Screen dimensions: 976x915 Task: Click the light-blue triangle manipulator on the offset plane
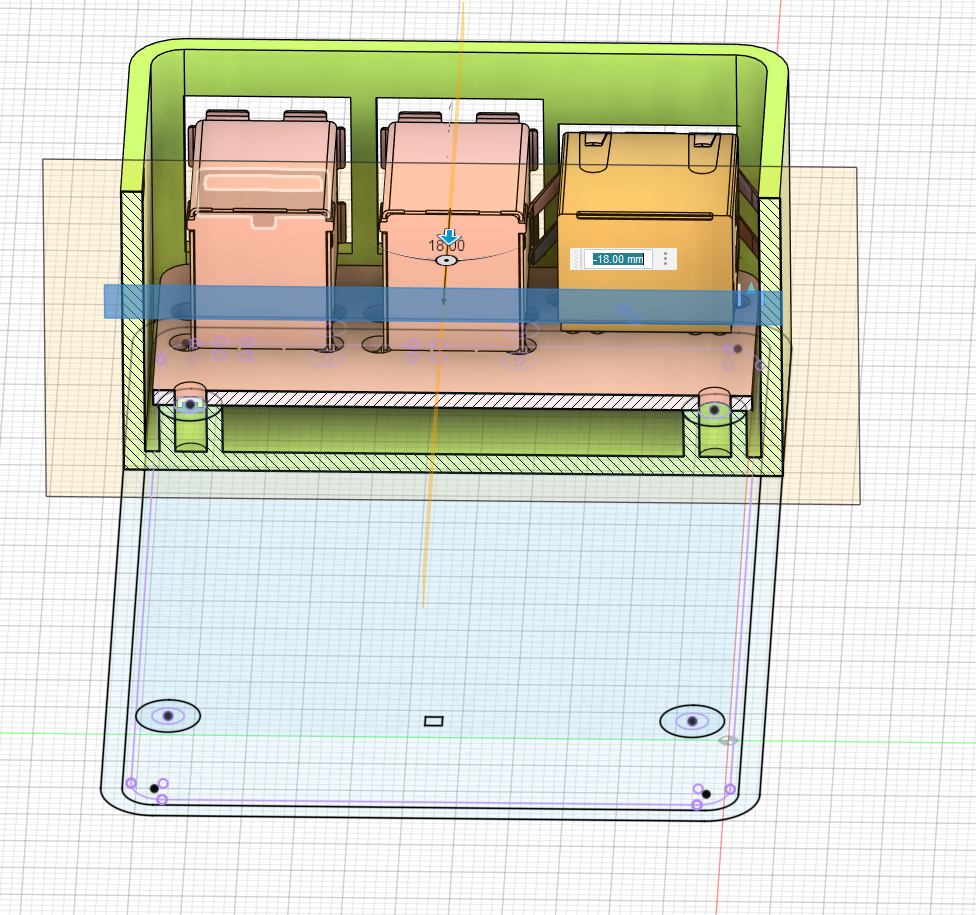coord(752,288)
